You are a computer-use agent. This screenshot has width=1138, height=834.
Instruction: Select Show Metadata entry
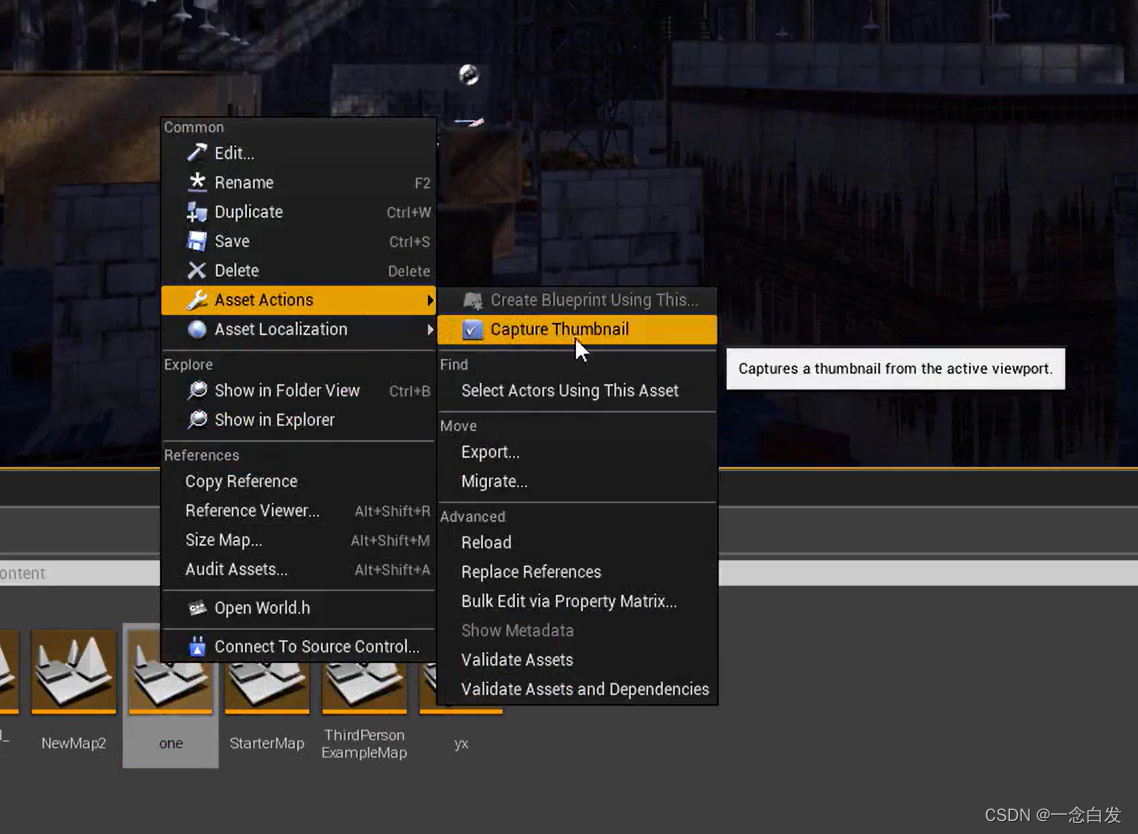click(x=577, y=630)
